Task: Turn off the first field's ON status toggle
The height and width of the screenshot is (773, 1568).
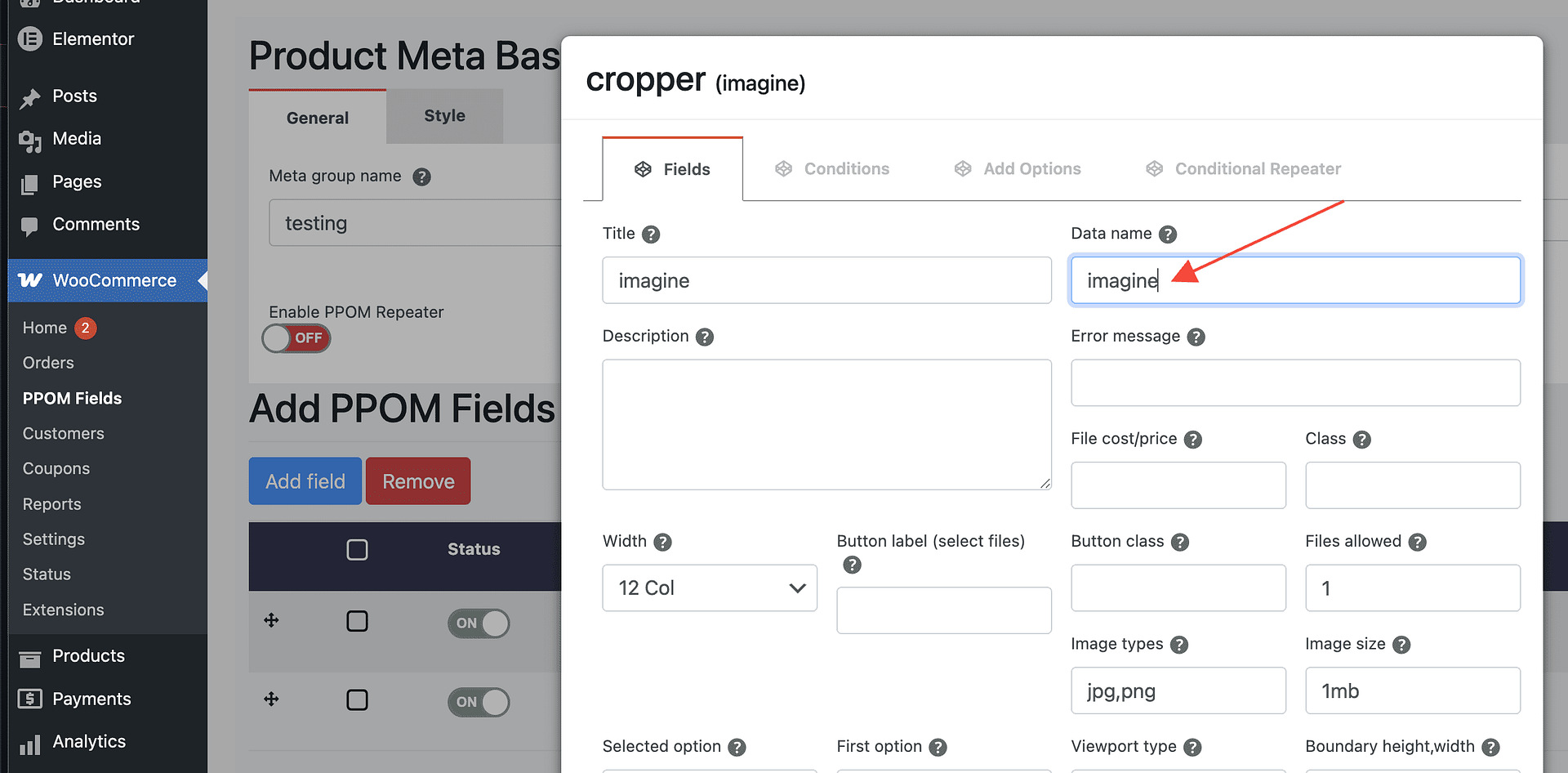Action: [x=479, y=623]
